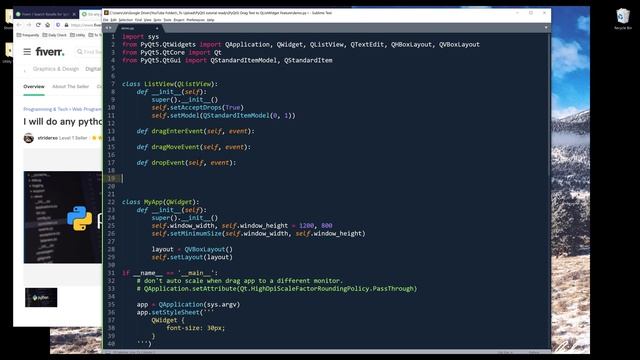Open the Help menu in Sublime Text
The height and width of the screenshot is (360, 640).
210,20
